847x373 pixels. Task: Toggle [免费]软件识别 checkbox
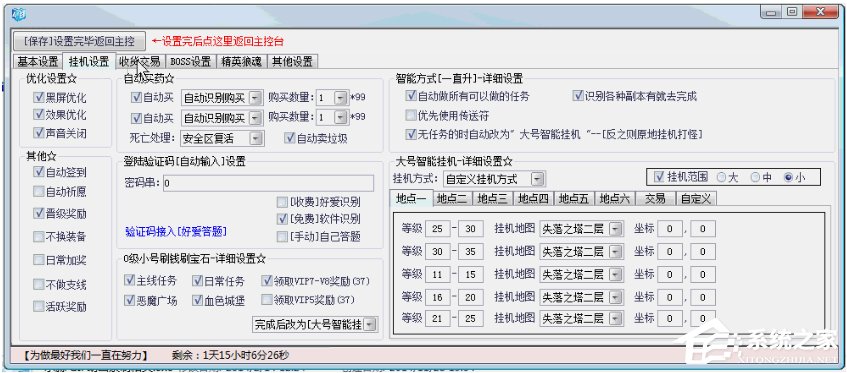[318, 219]
